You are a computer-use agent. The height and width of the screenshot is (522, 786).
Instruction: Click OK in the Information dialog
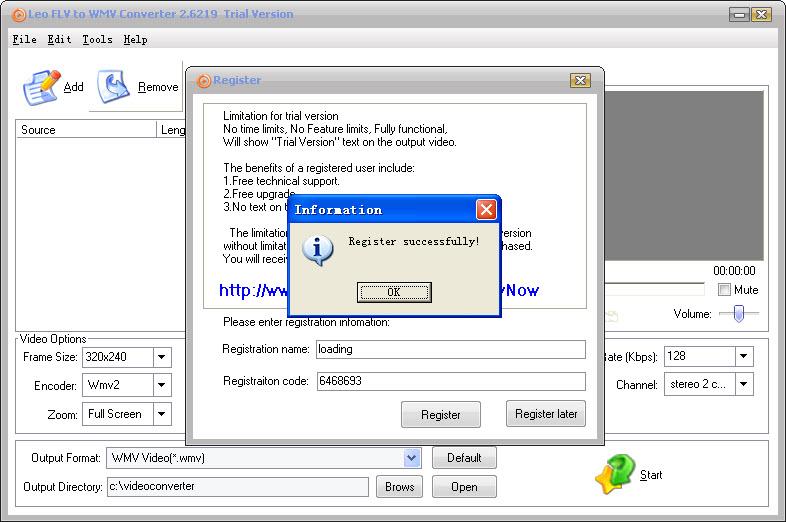coord(394,292)
